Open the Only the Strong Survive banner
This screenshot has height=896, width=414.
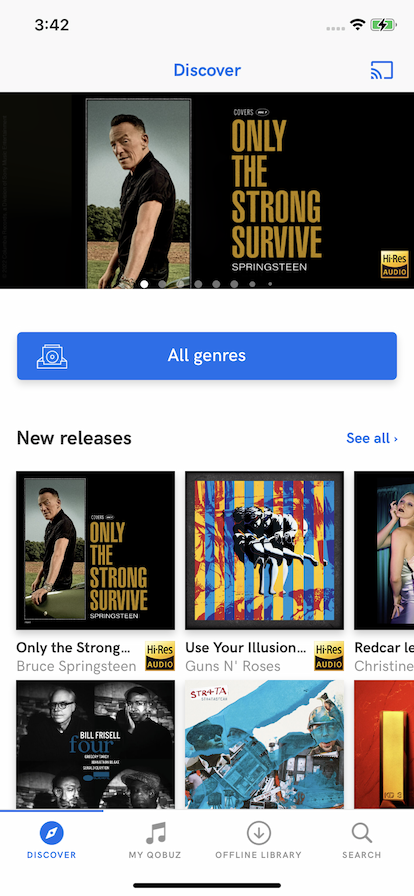[x=207, y=190]
